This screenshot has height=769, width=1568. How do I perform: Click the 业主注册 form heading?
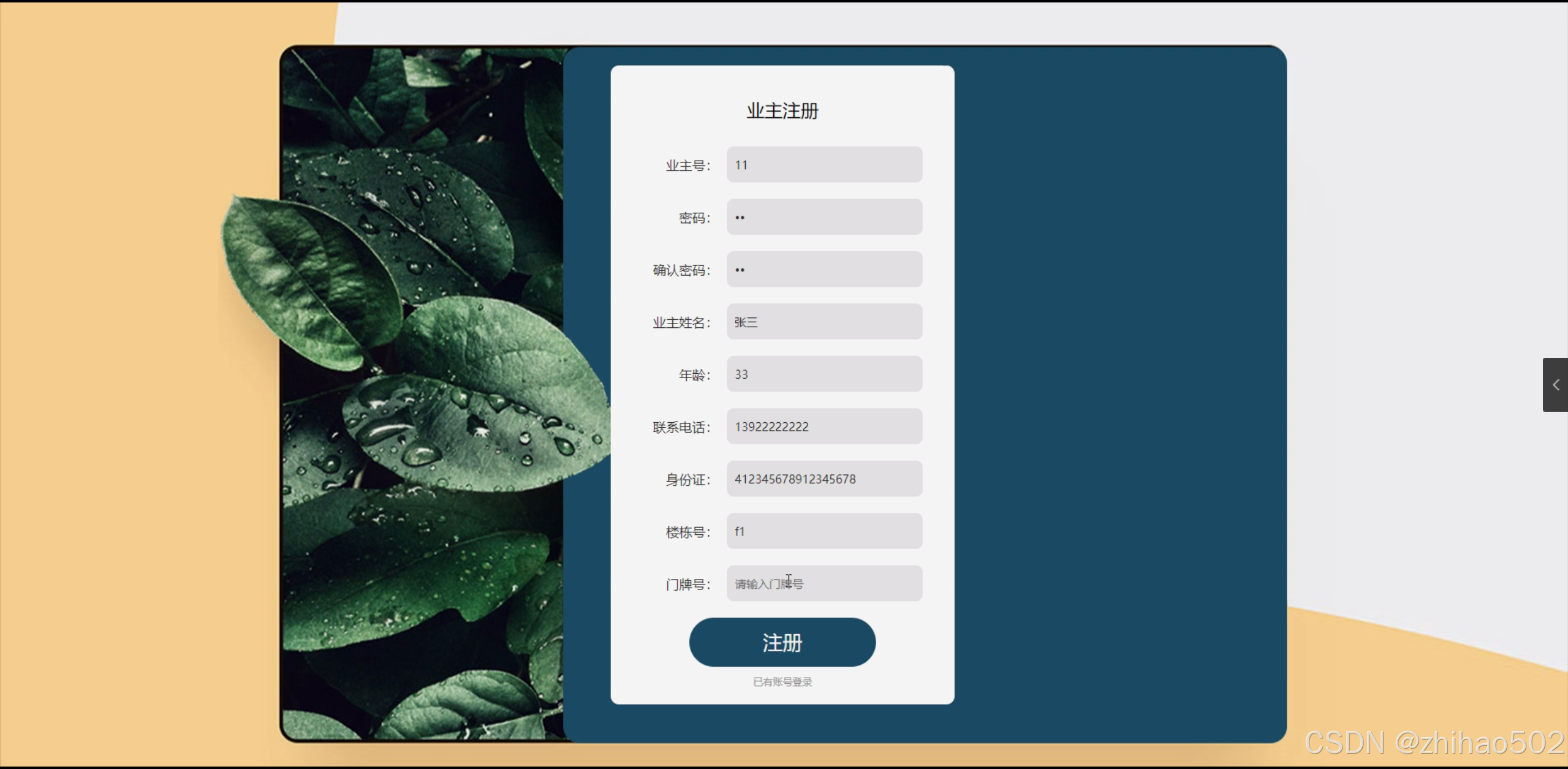[782, 111]
